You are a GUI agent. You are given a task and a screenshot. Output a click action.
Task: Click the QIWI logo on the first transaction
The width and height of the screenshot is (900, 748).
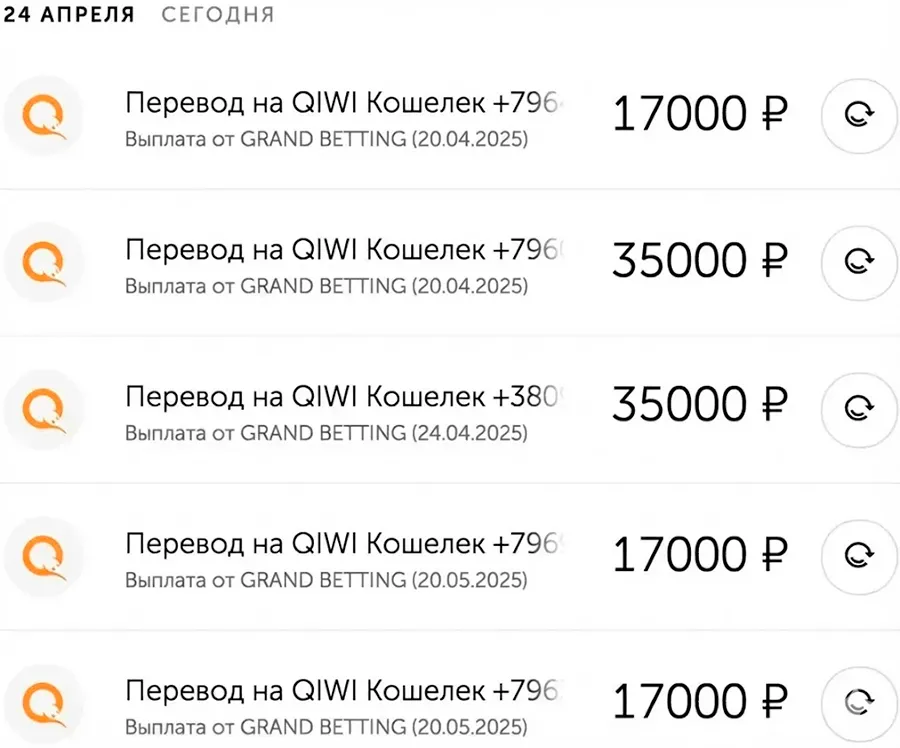[x=44, y=116]
